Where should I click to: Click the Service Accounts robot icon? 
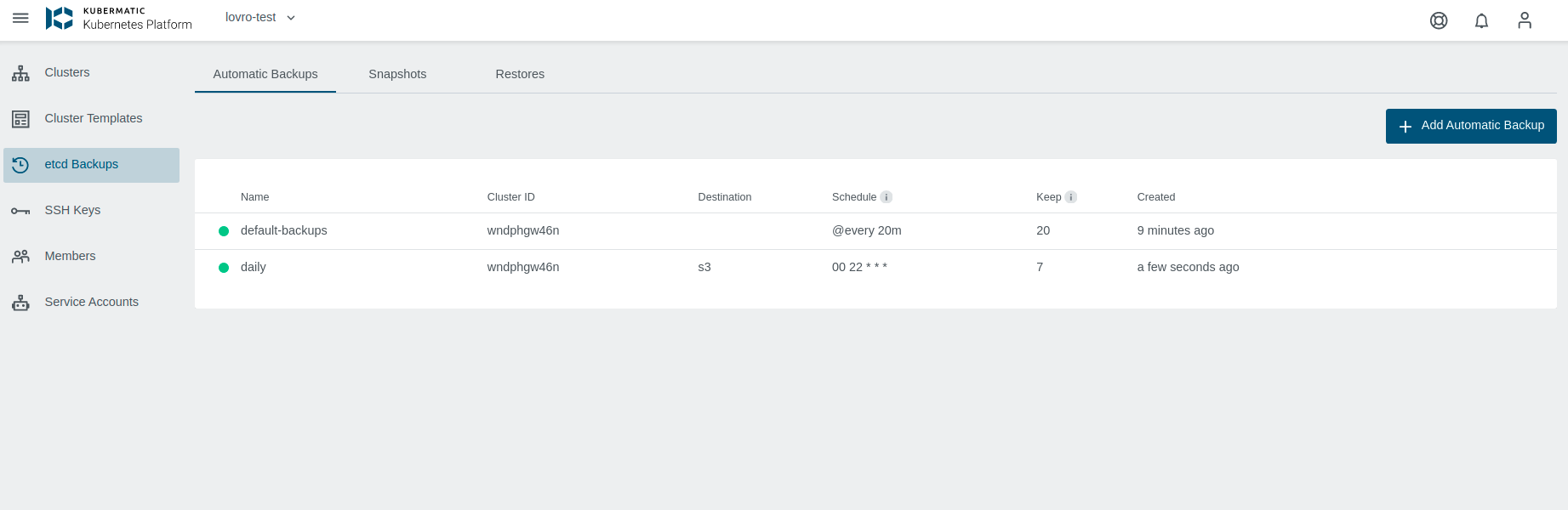[20, 303]
